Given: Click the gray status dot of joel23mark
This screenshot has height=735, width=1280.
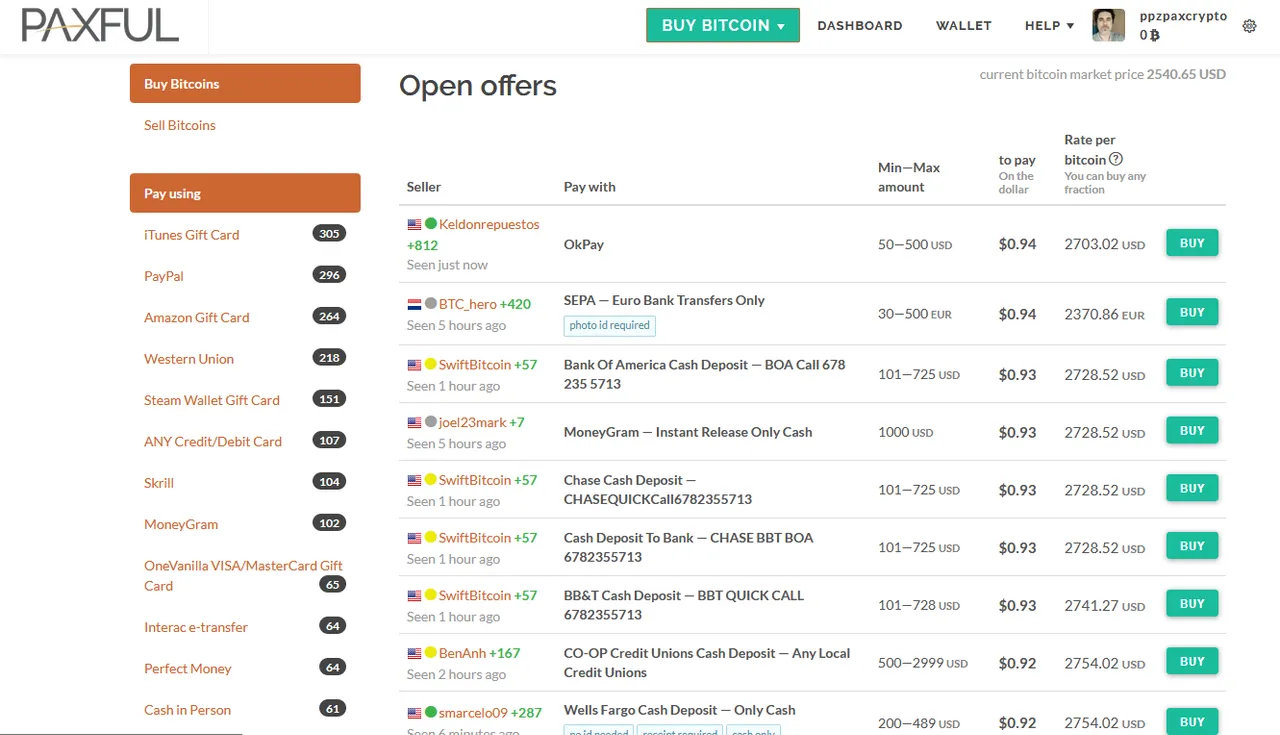Looking at the screenshot, I should coord(431,422).
